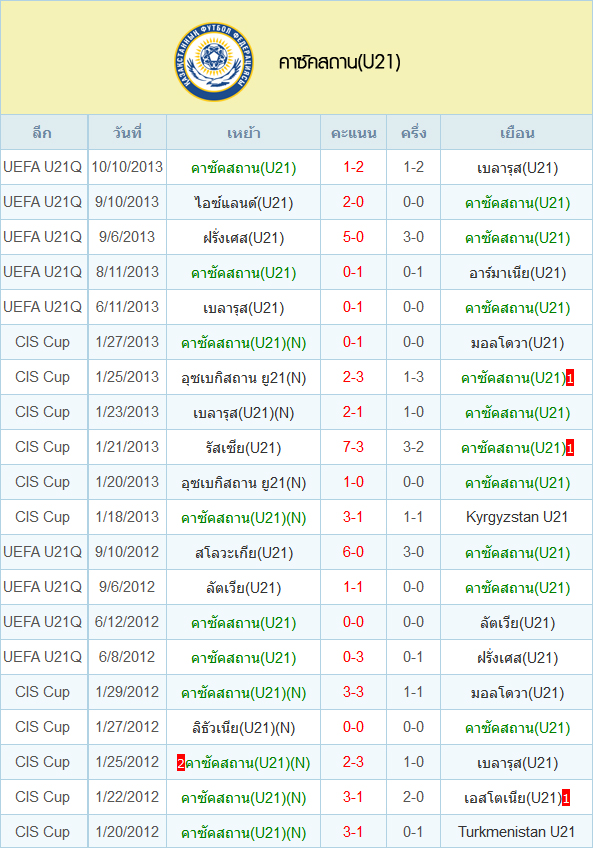
Task: Open the 3-1 score on 1/20/2012
Action: (x=353, y=832)
